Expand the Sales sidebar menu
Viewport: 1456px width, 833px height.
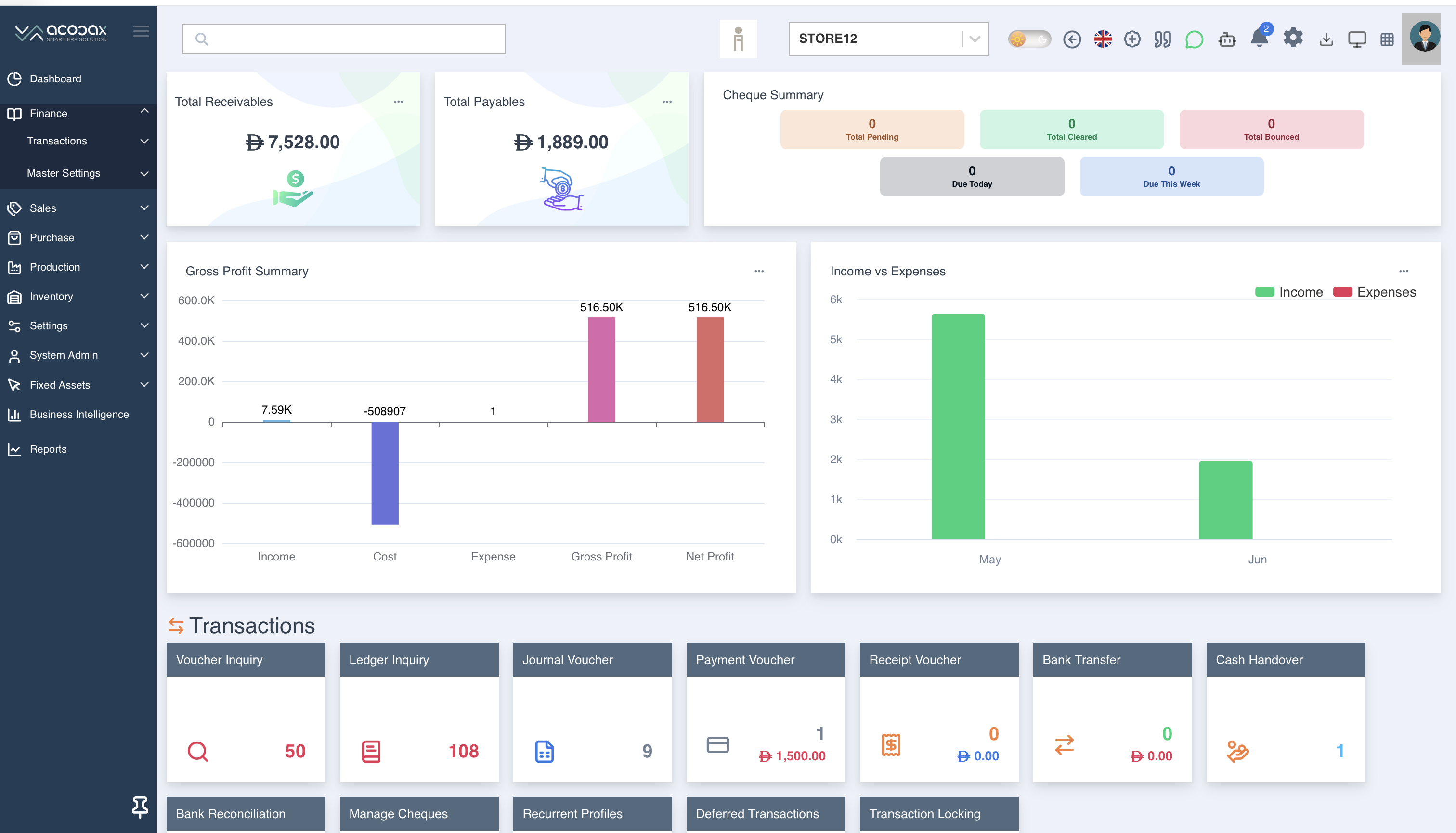tap(78, 208)
